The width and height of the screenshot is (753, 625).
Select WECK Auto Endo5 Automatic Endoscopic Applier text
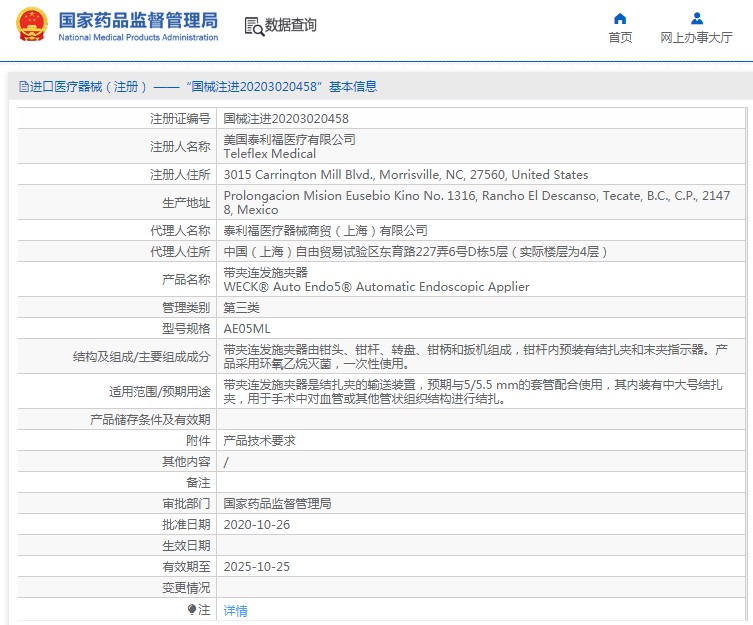pyautogui.click(x=376, y=287)
